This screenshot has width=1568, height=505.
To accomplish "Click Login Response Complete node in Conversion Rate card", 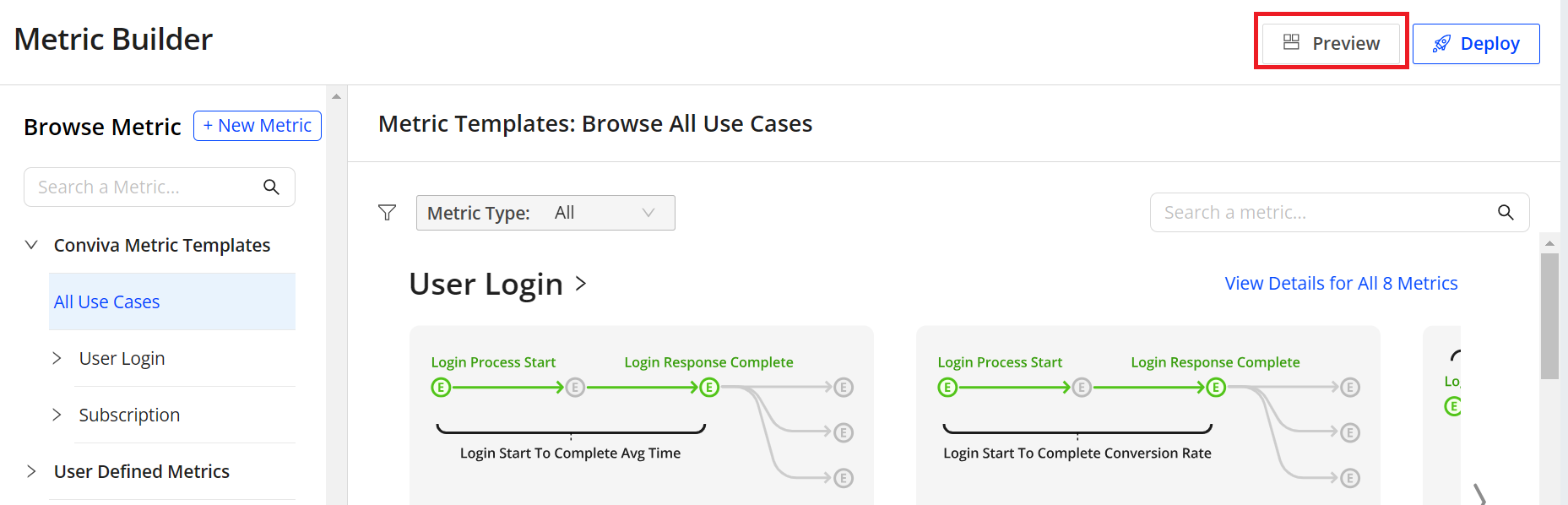I will tap(1216, 388).
